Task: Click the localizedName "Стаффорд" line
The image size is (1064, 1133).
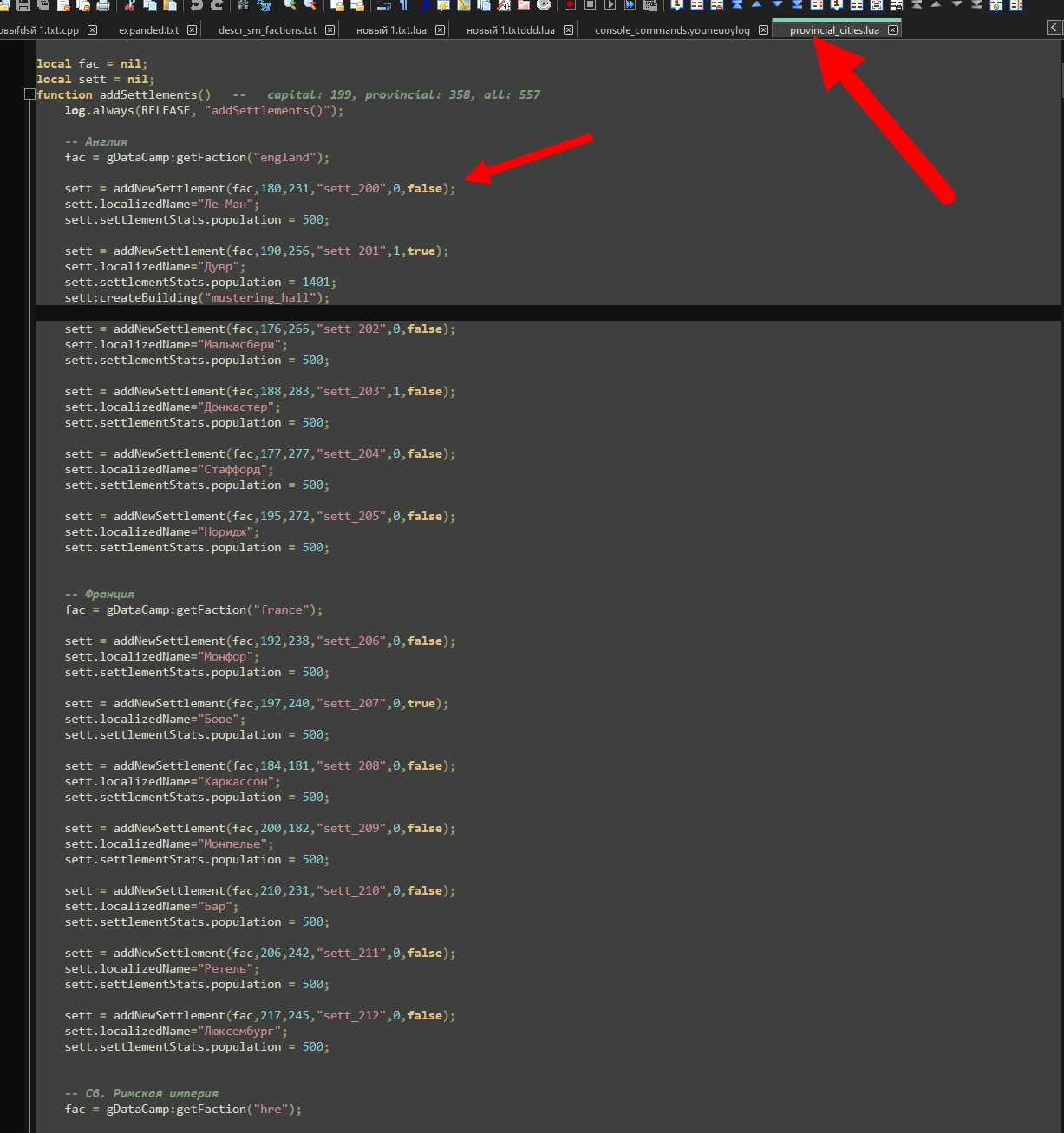Action: (x=169, y=470)
